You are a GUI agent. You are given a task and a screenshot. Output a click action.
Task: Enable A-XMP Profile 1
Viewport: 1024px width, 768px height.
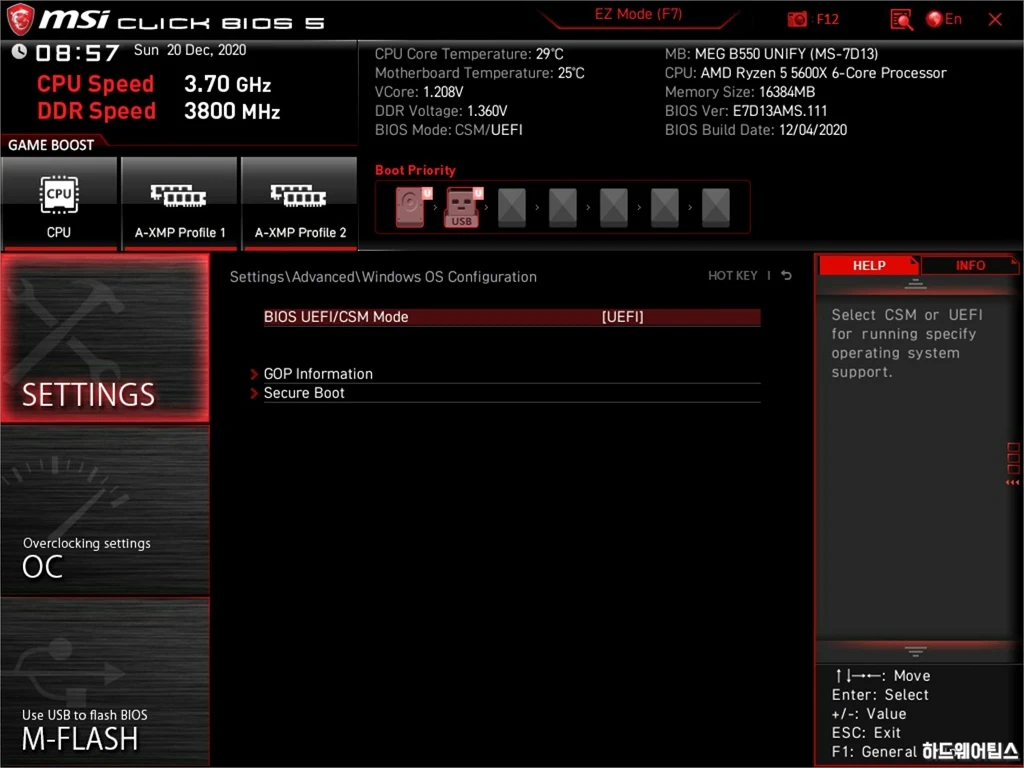[x=180, y=204]
